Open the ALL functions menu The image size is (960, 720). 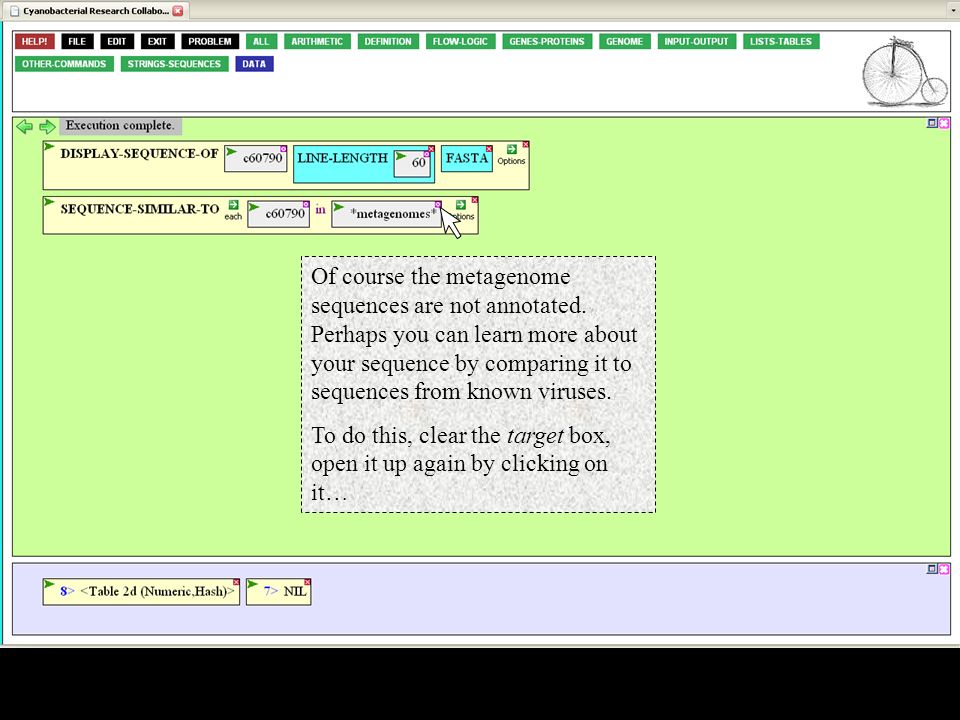tap(261, 42)
